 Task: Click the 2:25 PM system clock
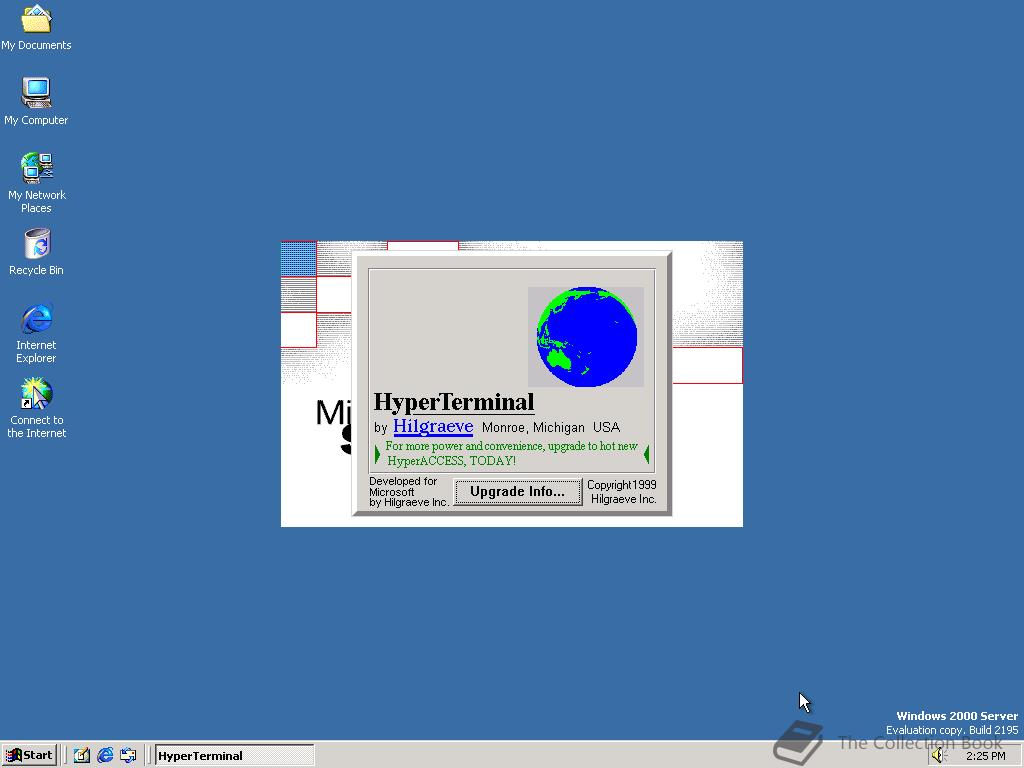click(x=985, y=756)
